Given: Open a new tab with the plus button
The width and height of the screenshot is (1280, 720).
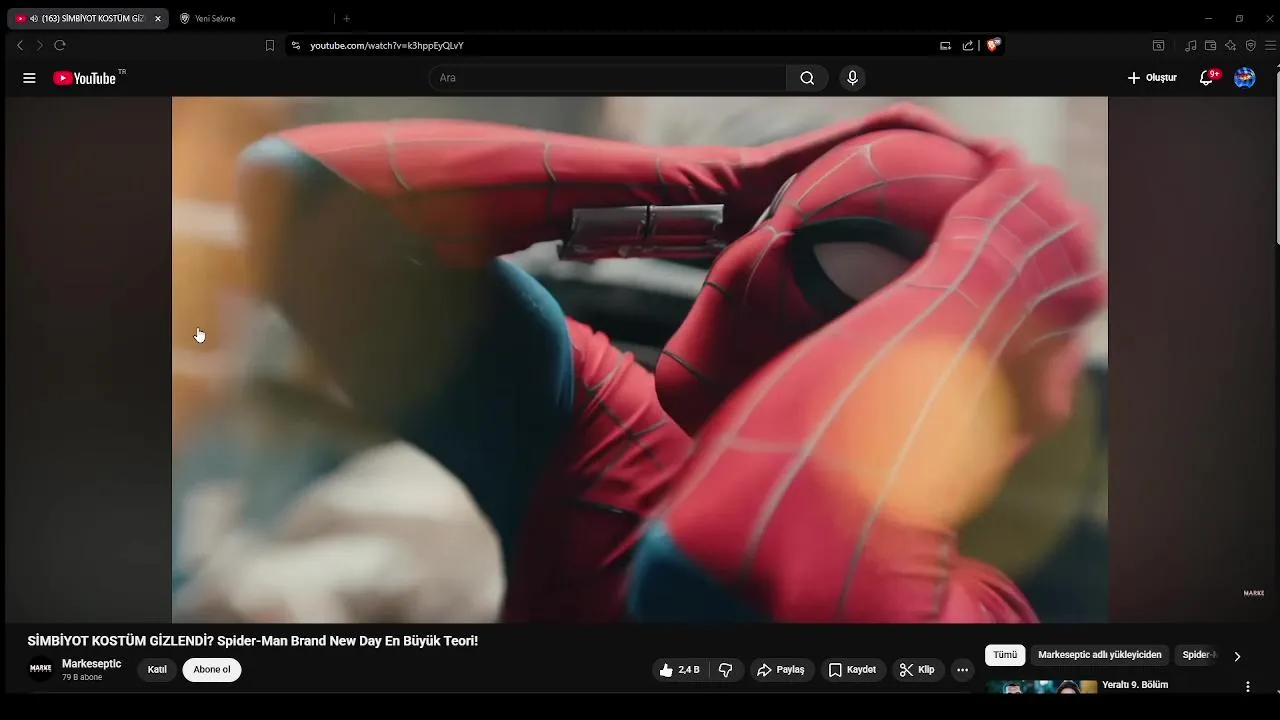Looking at the screenshot, I should [347, 19].
